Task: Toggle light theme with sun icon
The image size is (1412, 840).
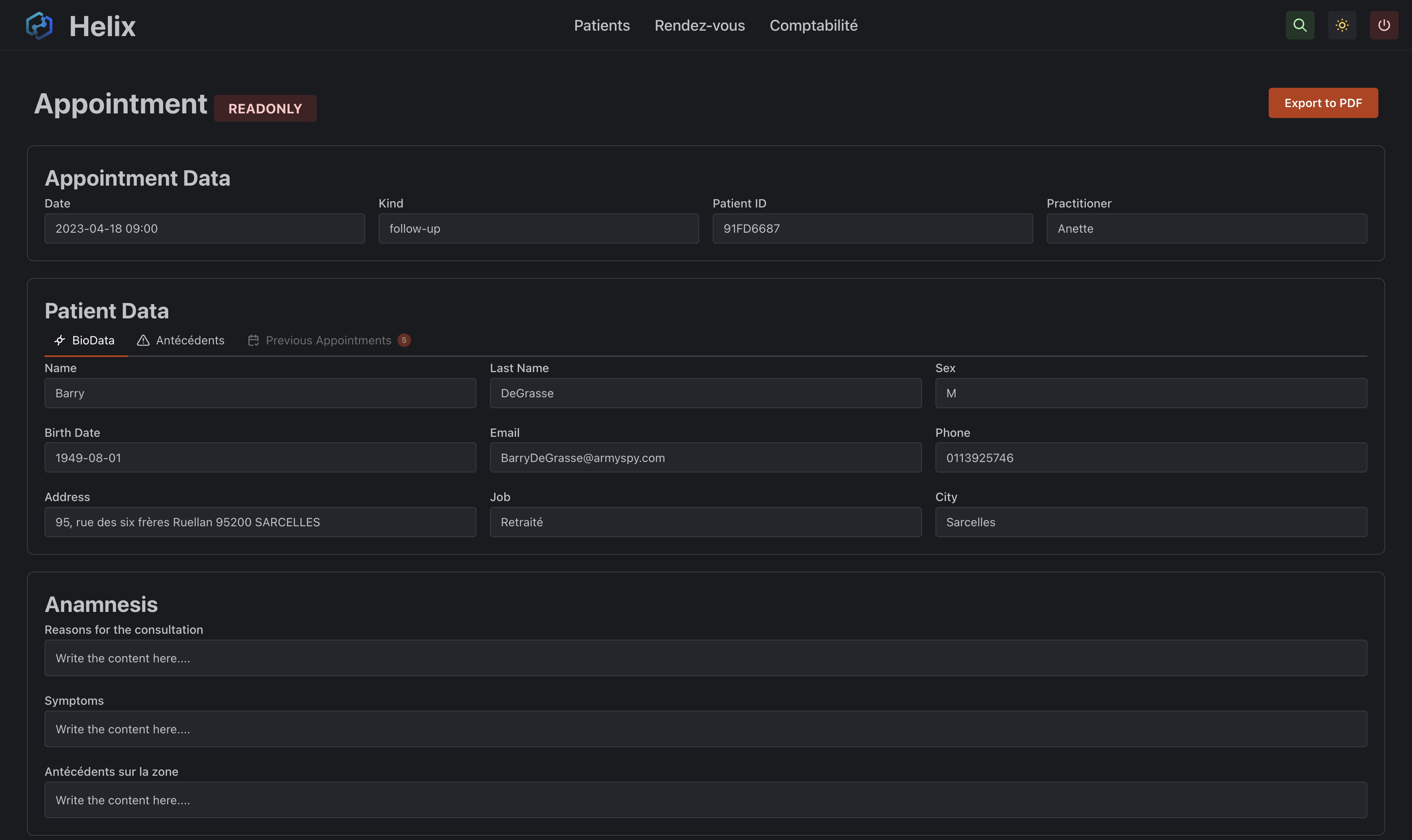Action: [x=1341, y=26]
